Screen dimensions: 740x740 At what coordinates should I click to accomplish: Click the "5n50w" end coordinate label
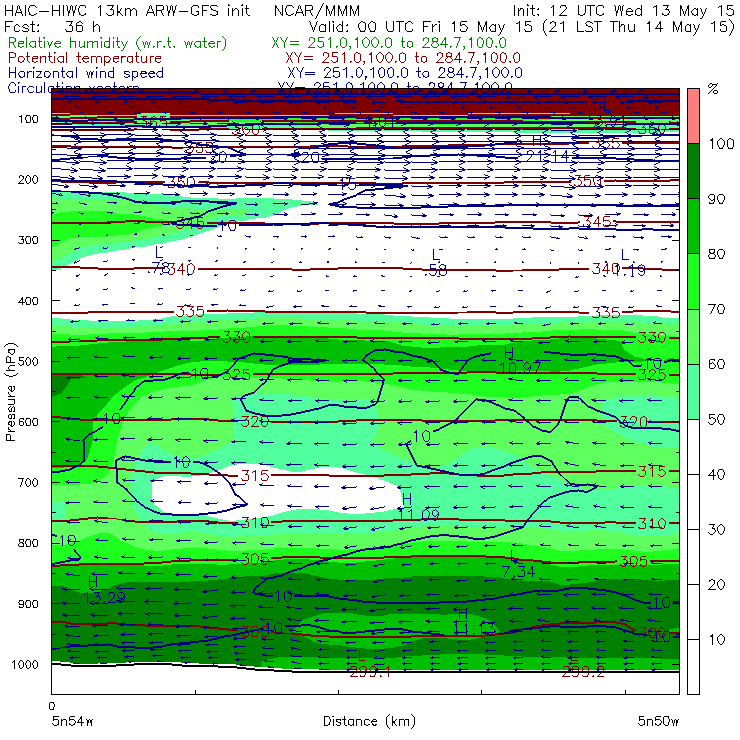pyautogui.click(x=658, y=721)
